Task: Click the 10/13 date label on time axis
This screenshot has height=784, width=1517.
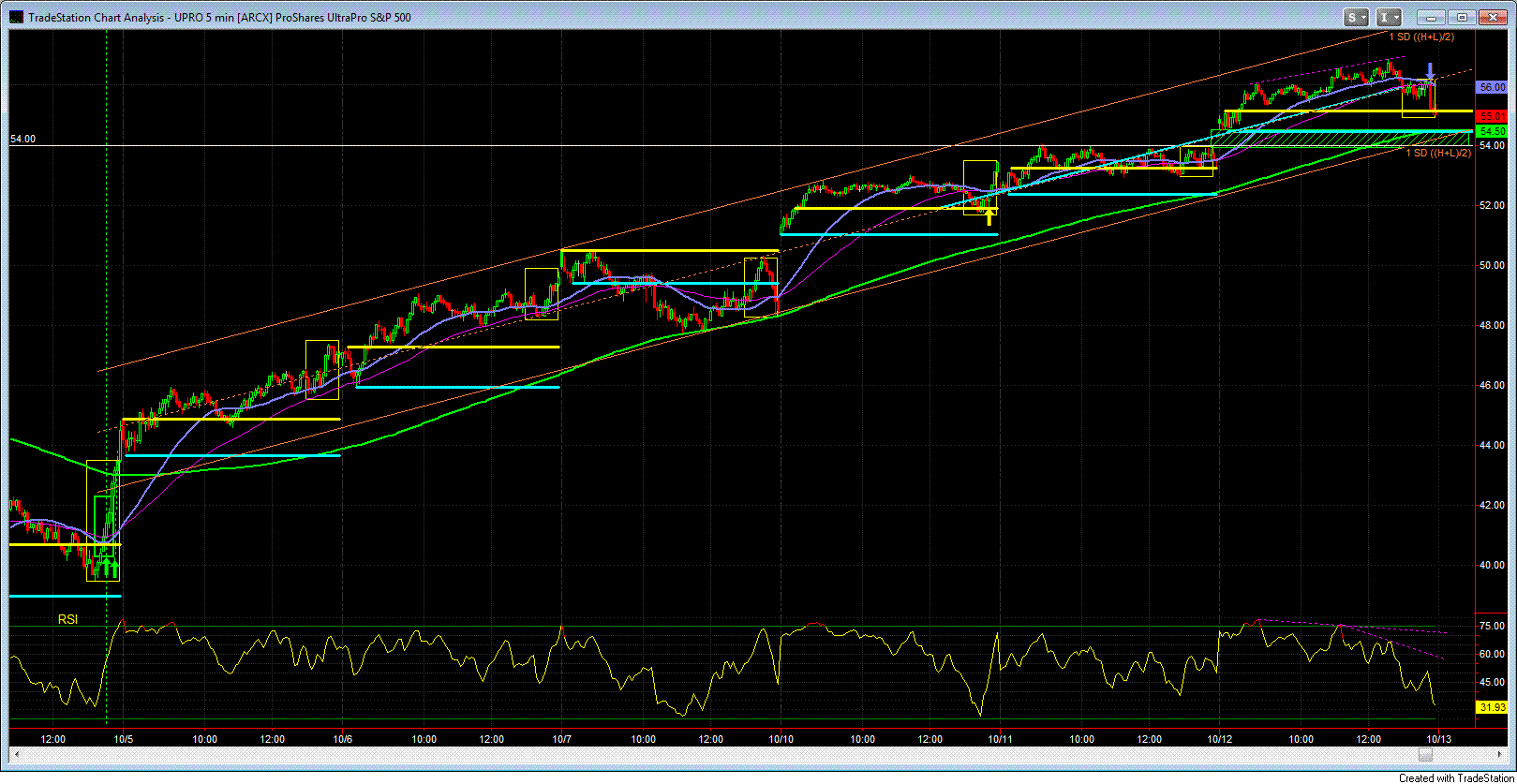Action: (x=1438, y=739)
